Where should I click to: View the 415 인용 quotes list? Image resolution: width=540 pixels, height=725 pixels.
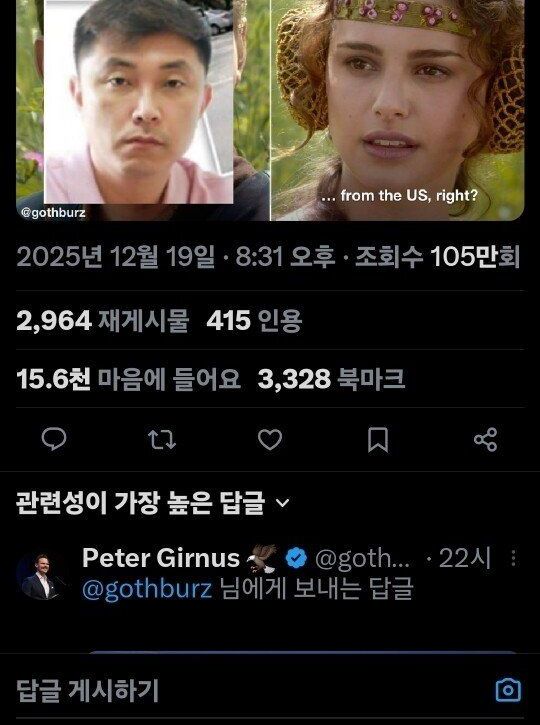coord(254,320)
